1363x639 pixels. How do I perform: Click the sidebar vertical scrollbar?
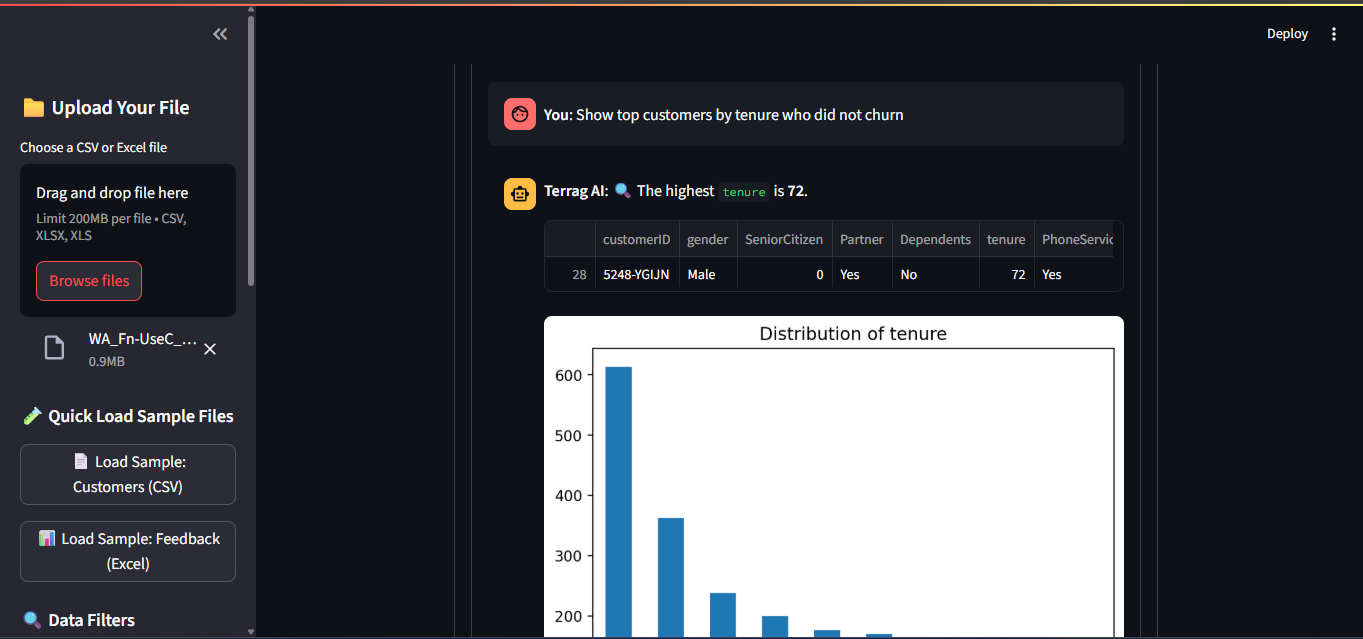click(251, 150)
